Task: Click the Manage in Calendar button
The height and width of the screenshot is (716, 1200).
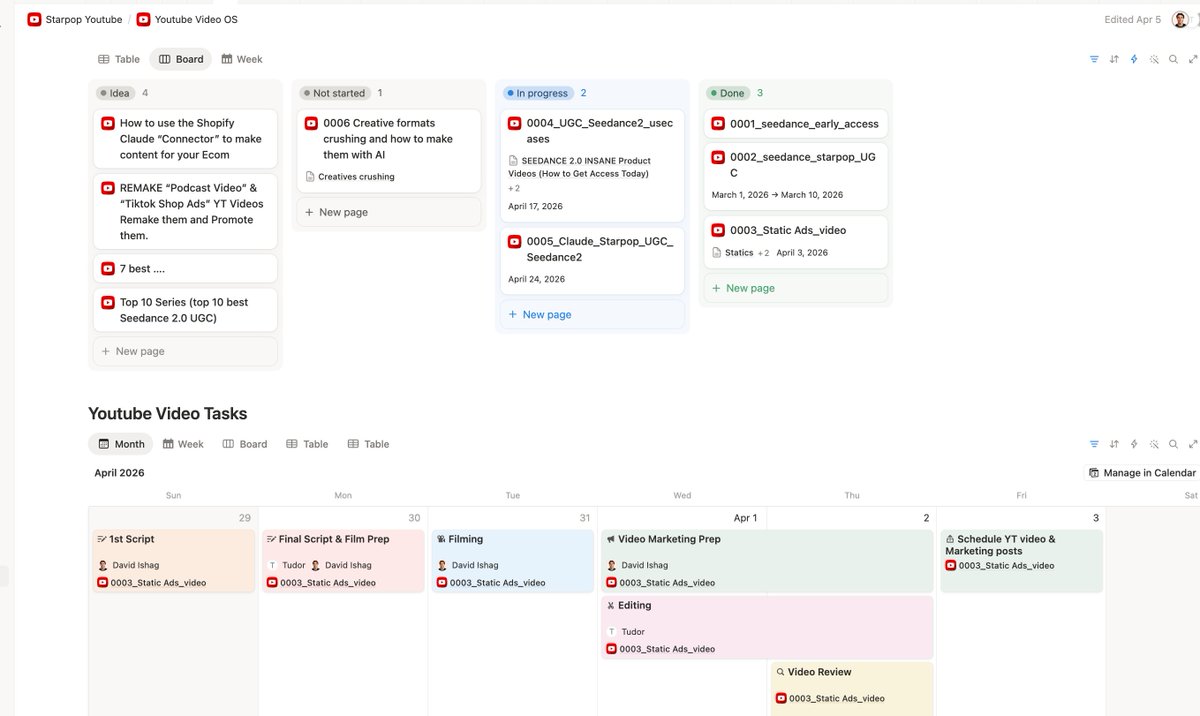Action: [1142, 473]
